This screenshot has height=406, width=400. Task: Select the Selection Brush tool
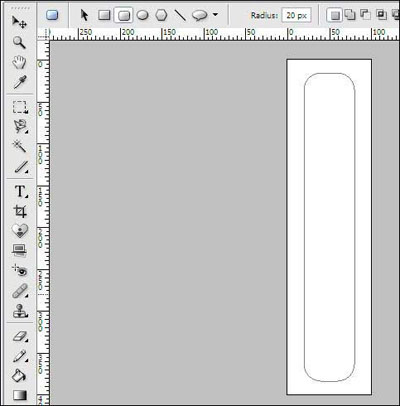[21, 167]
